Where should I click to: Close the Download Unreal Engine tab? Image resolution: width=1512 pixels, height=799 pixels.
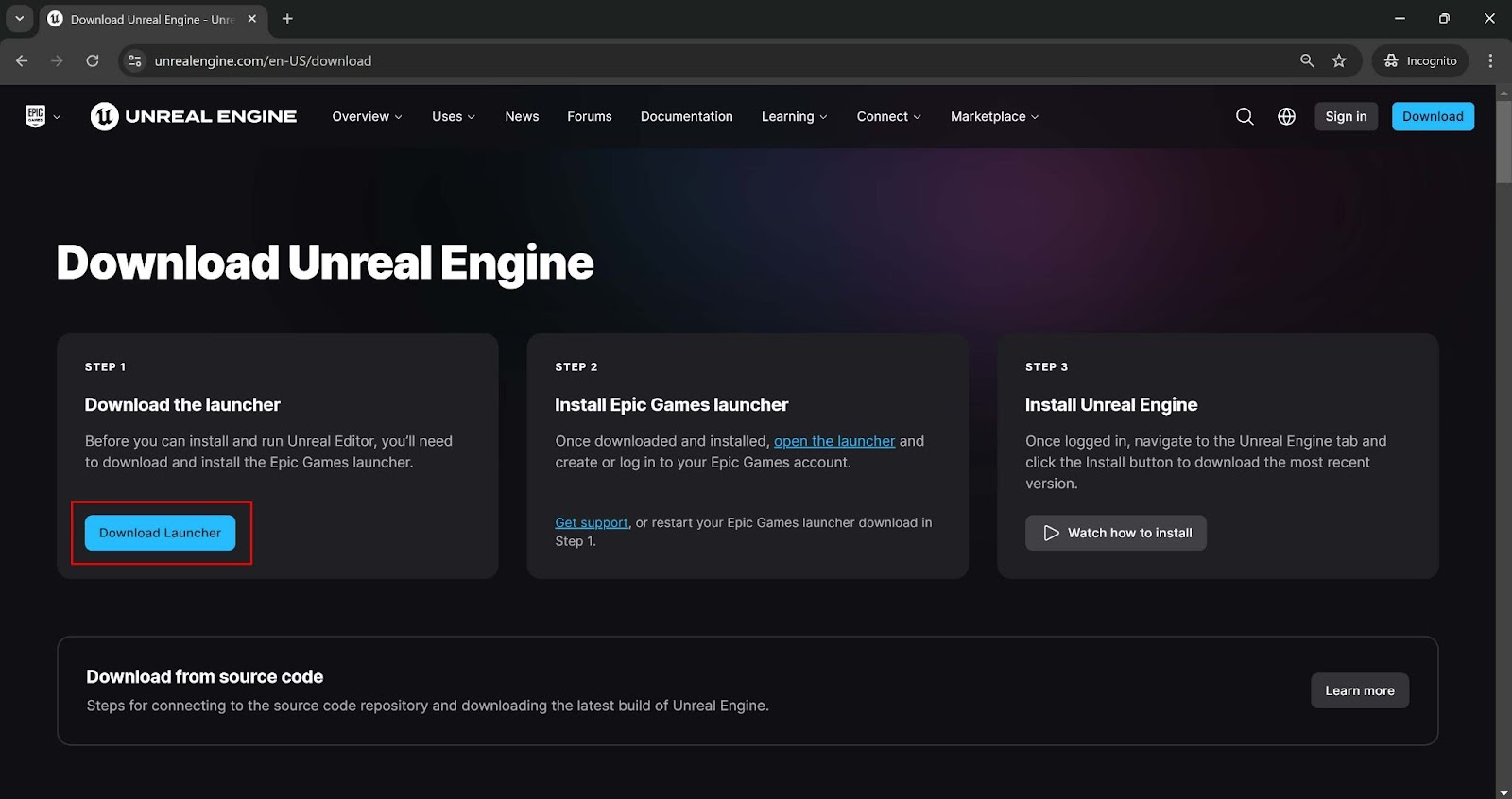tap(252, 19)
